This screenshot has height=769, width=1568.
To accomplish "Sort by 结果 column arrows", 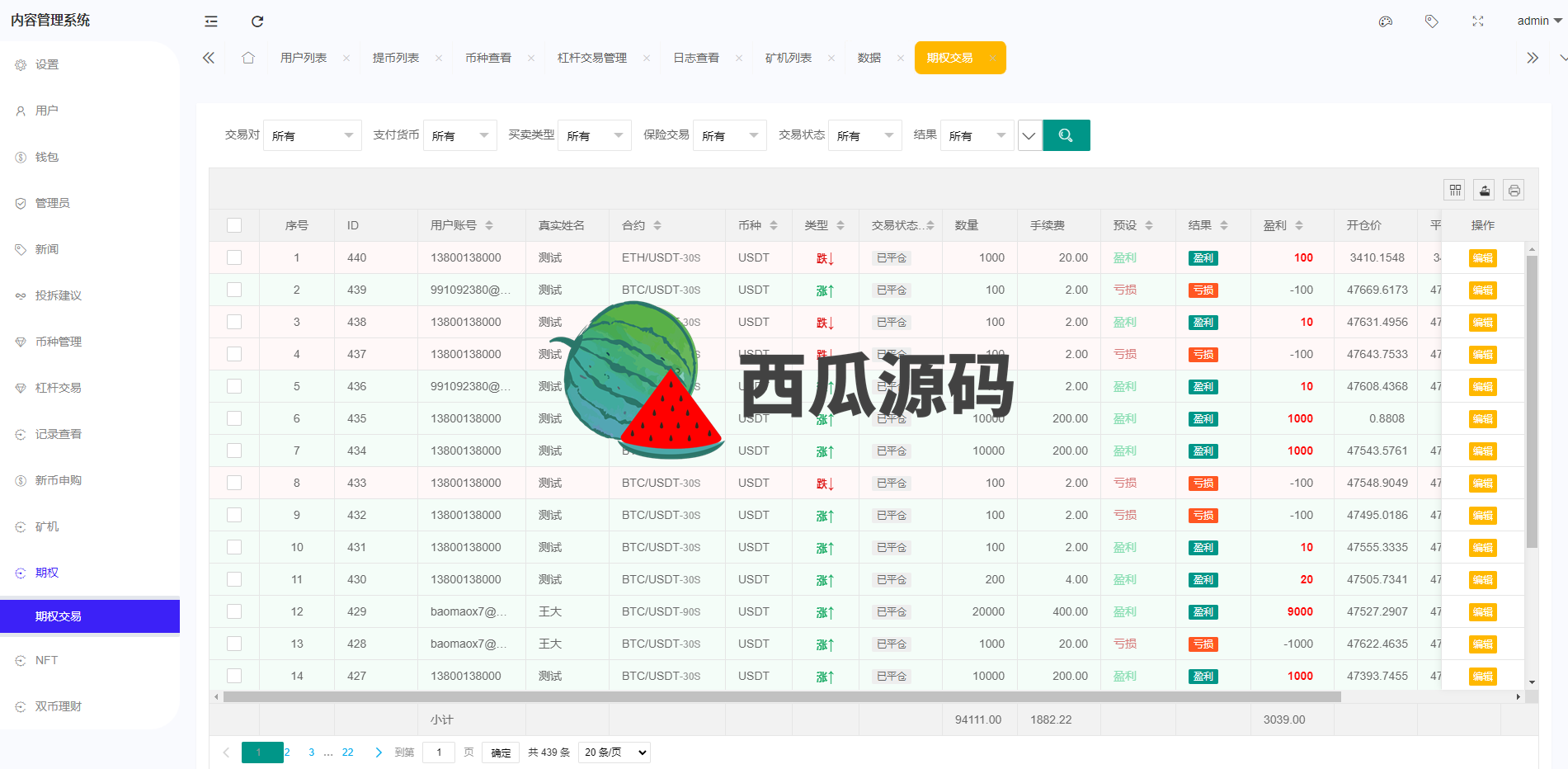I will (1224, 225).
